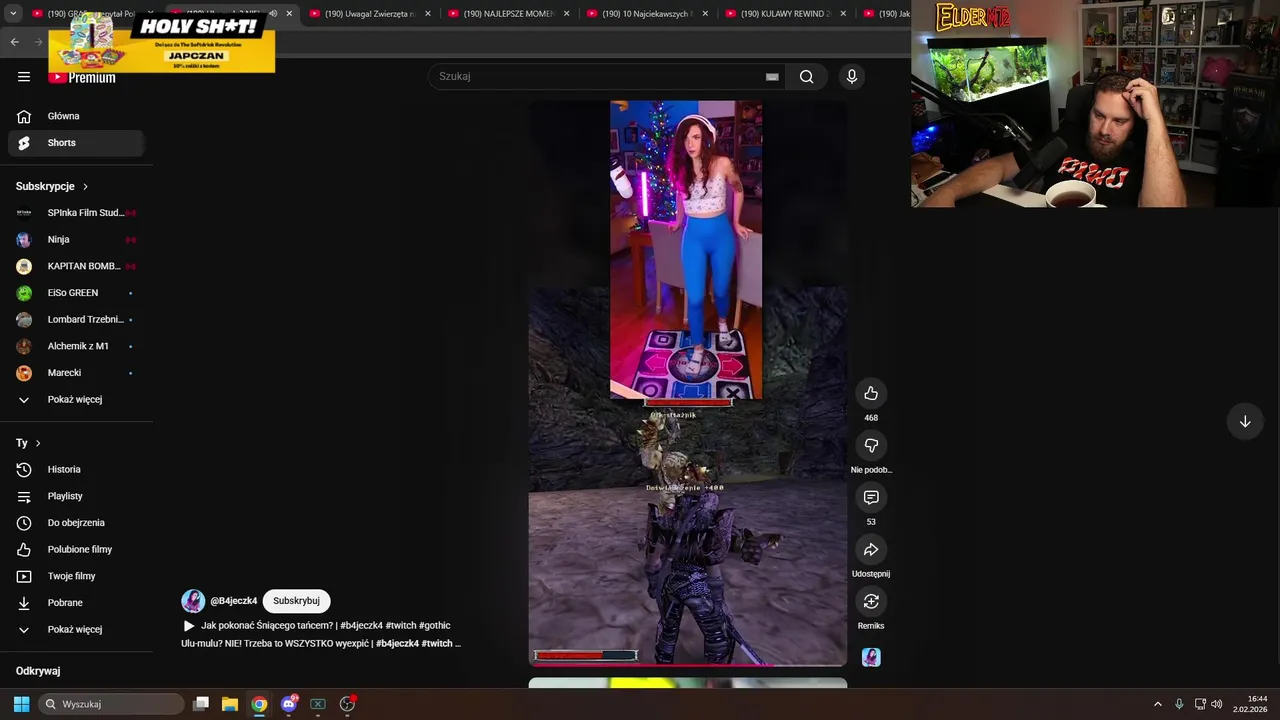
Task: Open the Marecki channel subscription
Action: pyautogui.click(x=76, y=373)
